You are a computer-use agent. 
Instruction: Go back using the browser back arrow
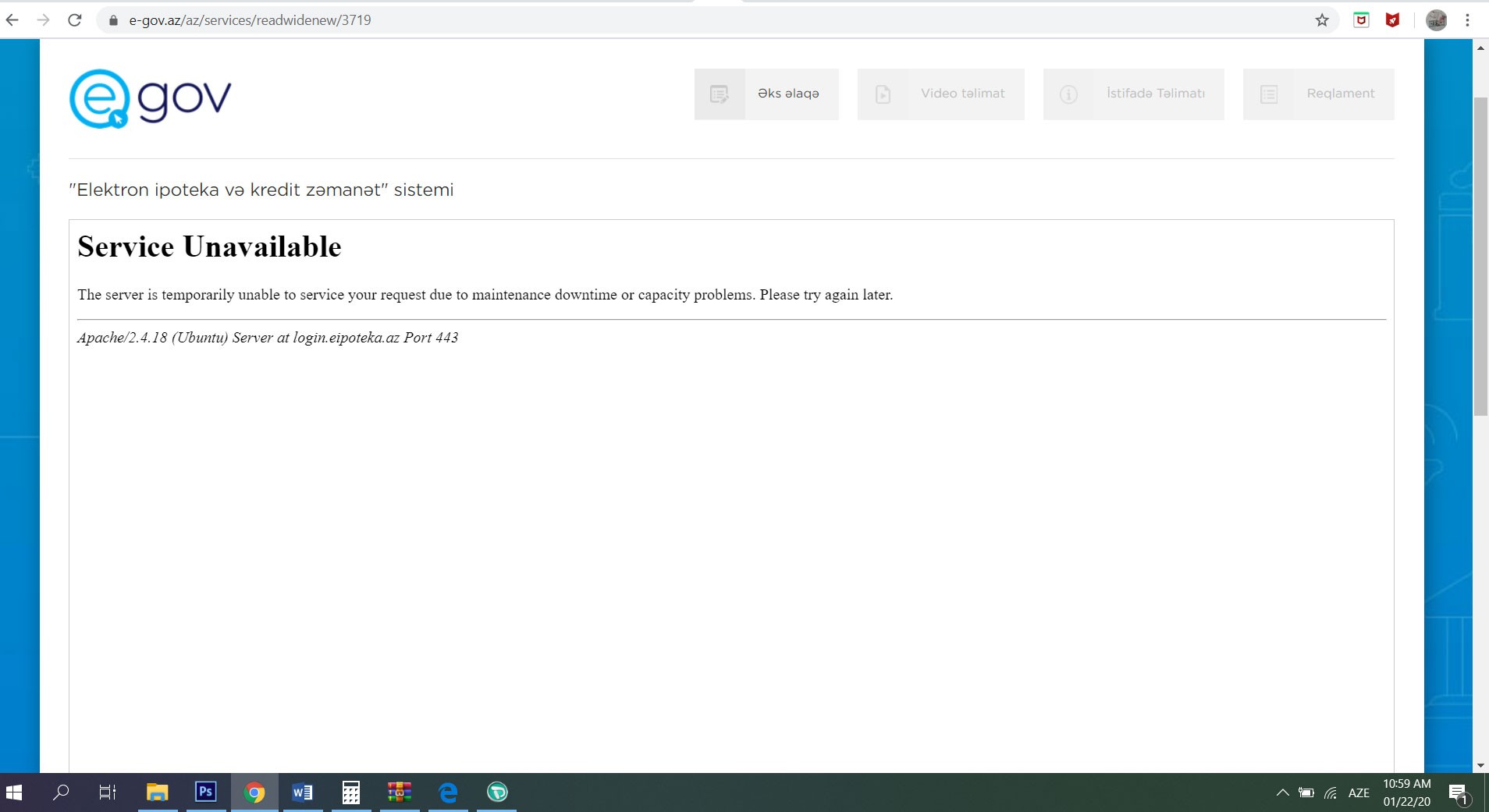[12, 20]
